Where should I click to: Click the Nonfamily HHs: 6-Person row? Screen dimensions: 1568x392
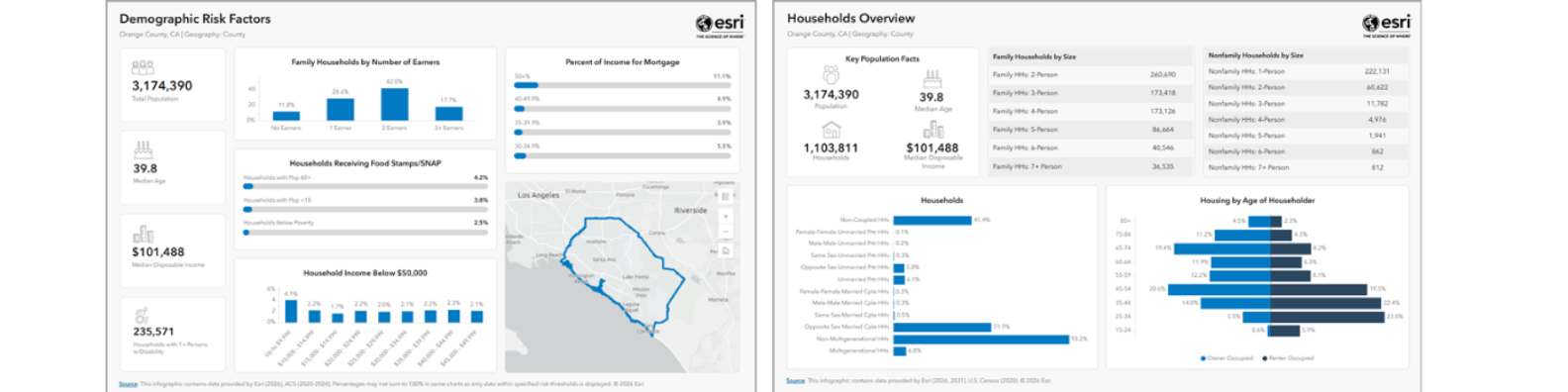coord(1306,151)
